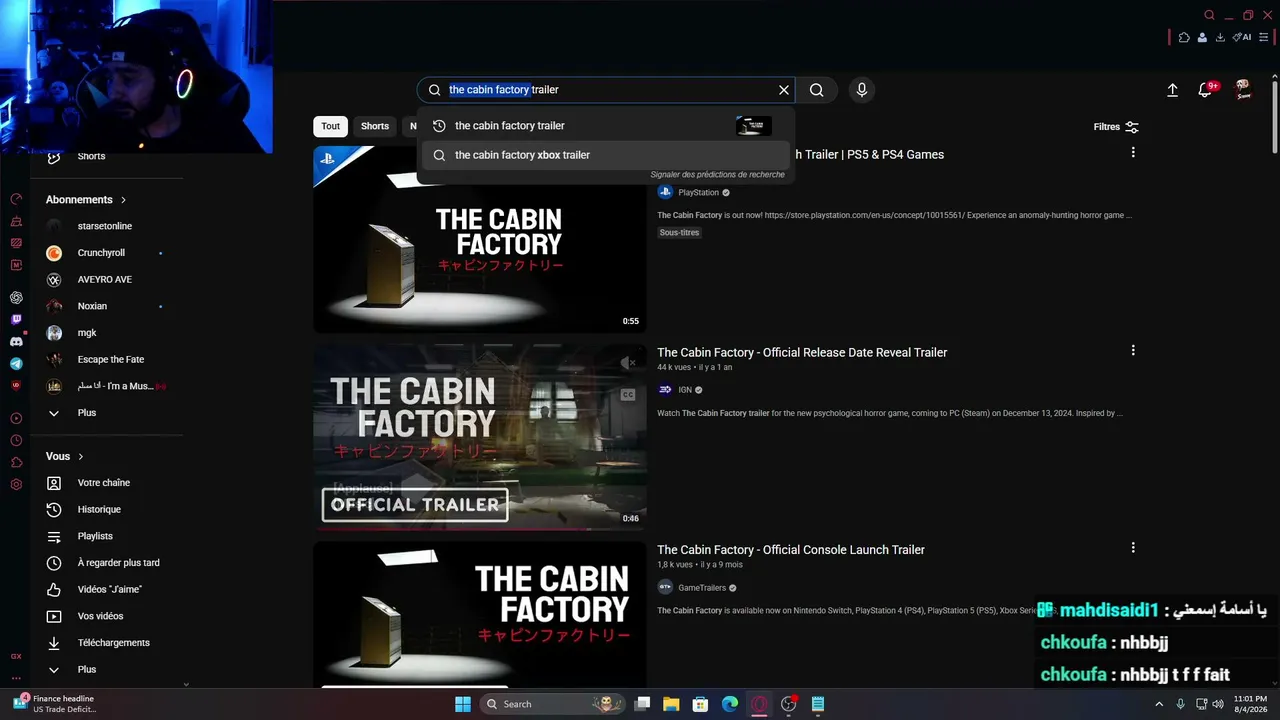This screenshot has height=720, width=1280.
Task: Open the starsetonline subscription
Action: pyautogui.click(x=105, y=226)
